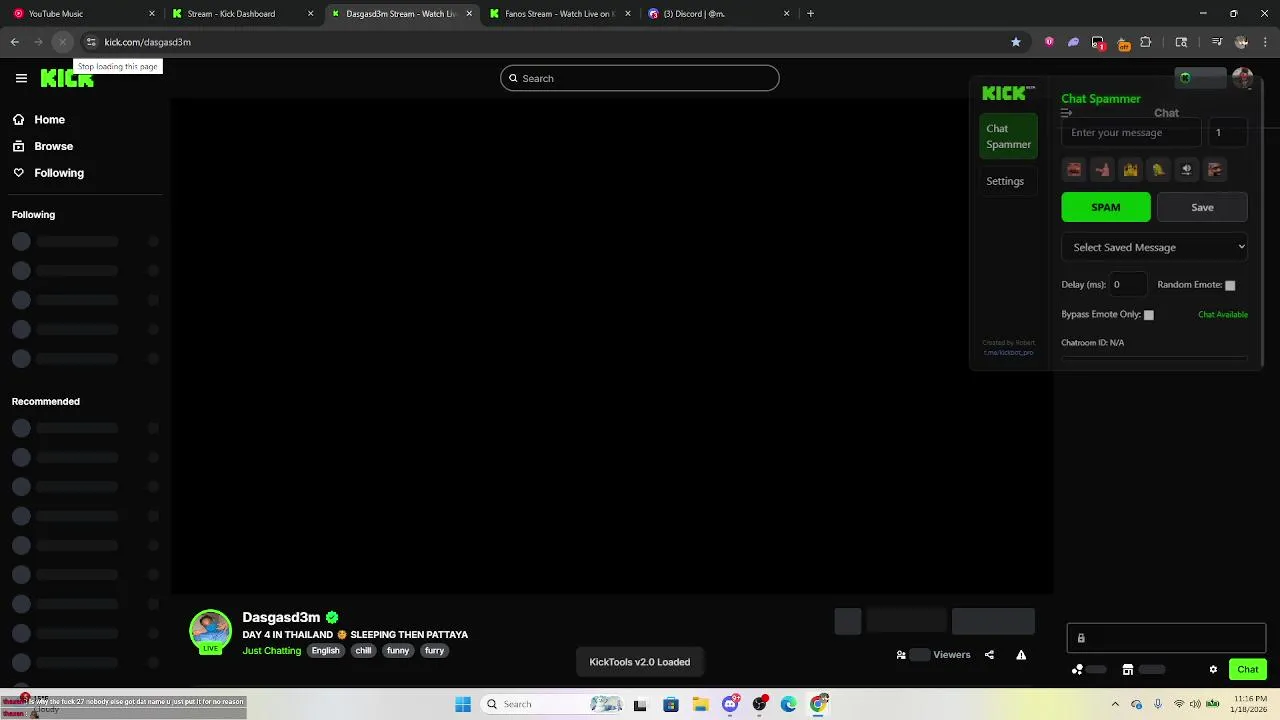Screen dimensions: 1280x720
Task: Open the Kick user avatar menu
Action: pyautogui.click(x=1243, y=78)
